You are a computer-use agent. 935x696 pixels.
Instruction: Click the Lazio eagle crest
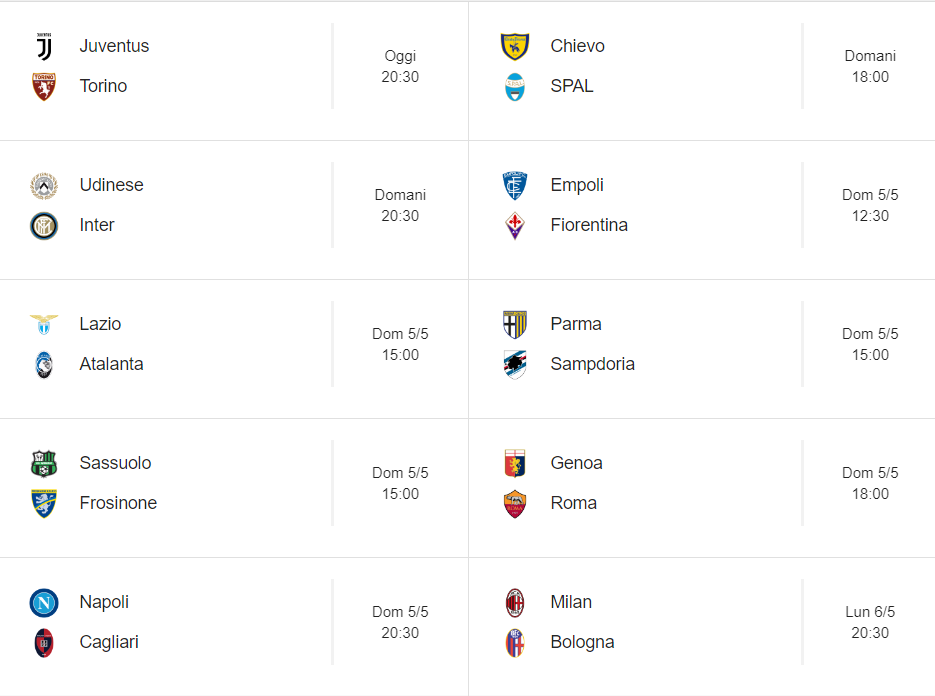click(x=44, y=324)
